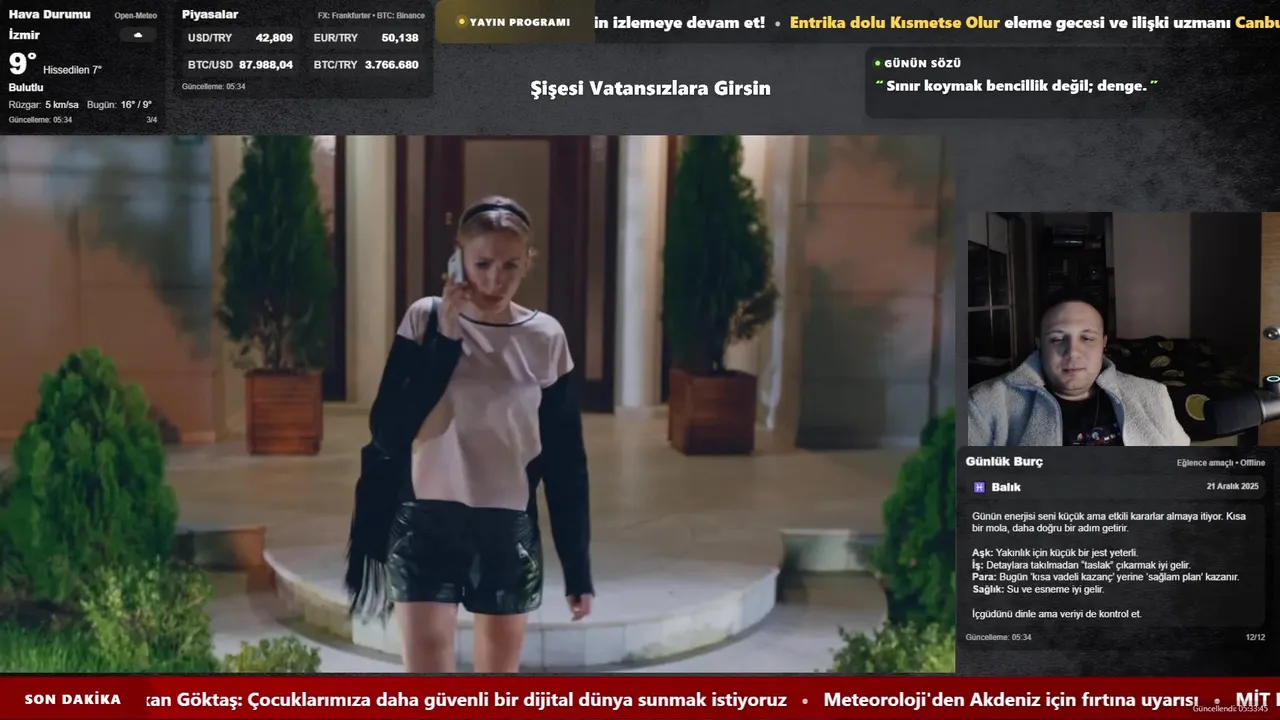
Task: Click the Aşk horoscope line
Action: pyautogui.click(x=1055, y=553)
